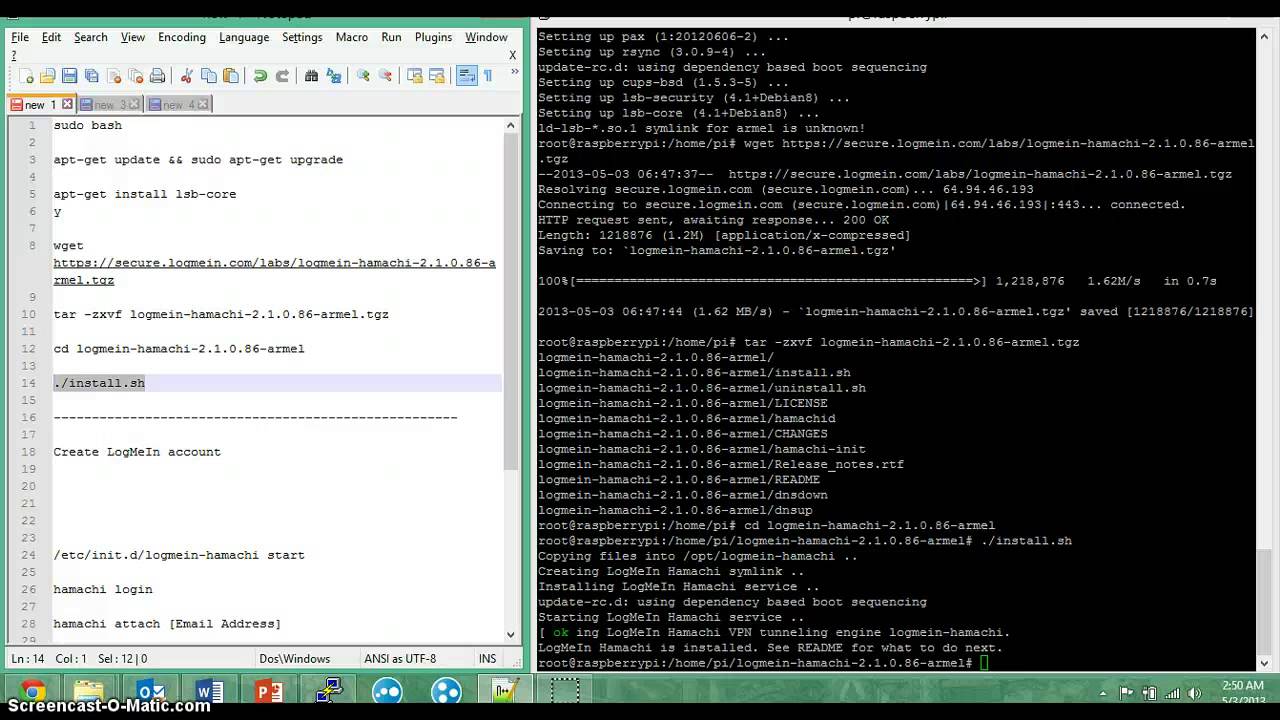Click the Zoom In toolbar icon
Screen dimensions: 1280x720
(x=363, y=76)
